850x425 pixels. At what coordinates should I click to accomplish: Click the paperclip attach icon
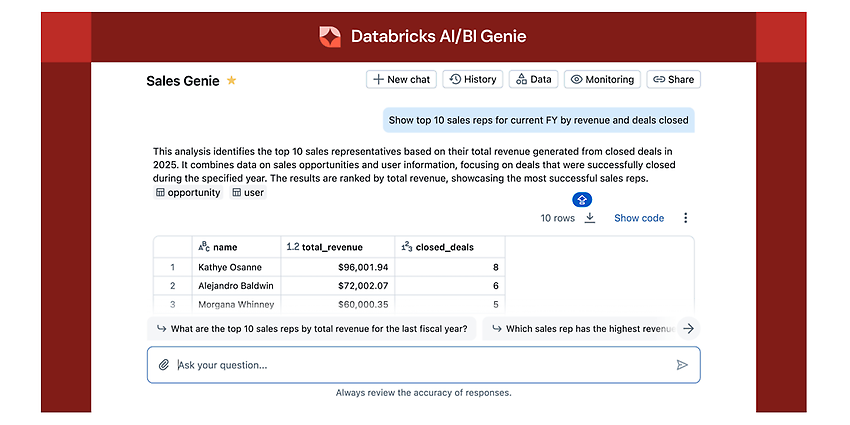pyautogui.click(x=164, y=365)
